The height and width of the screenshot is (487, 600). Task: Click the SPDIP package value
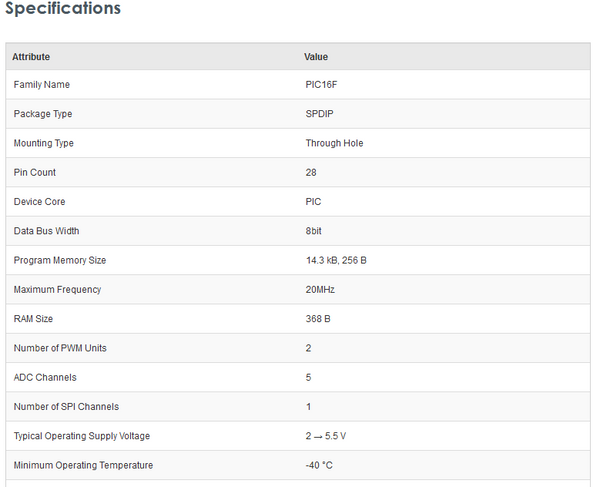tap(322, 114)
